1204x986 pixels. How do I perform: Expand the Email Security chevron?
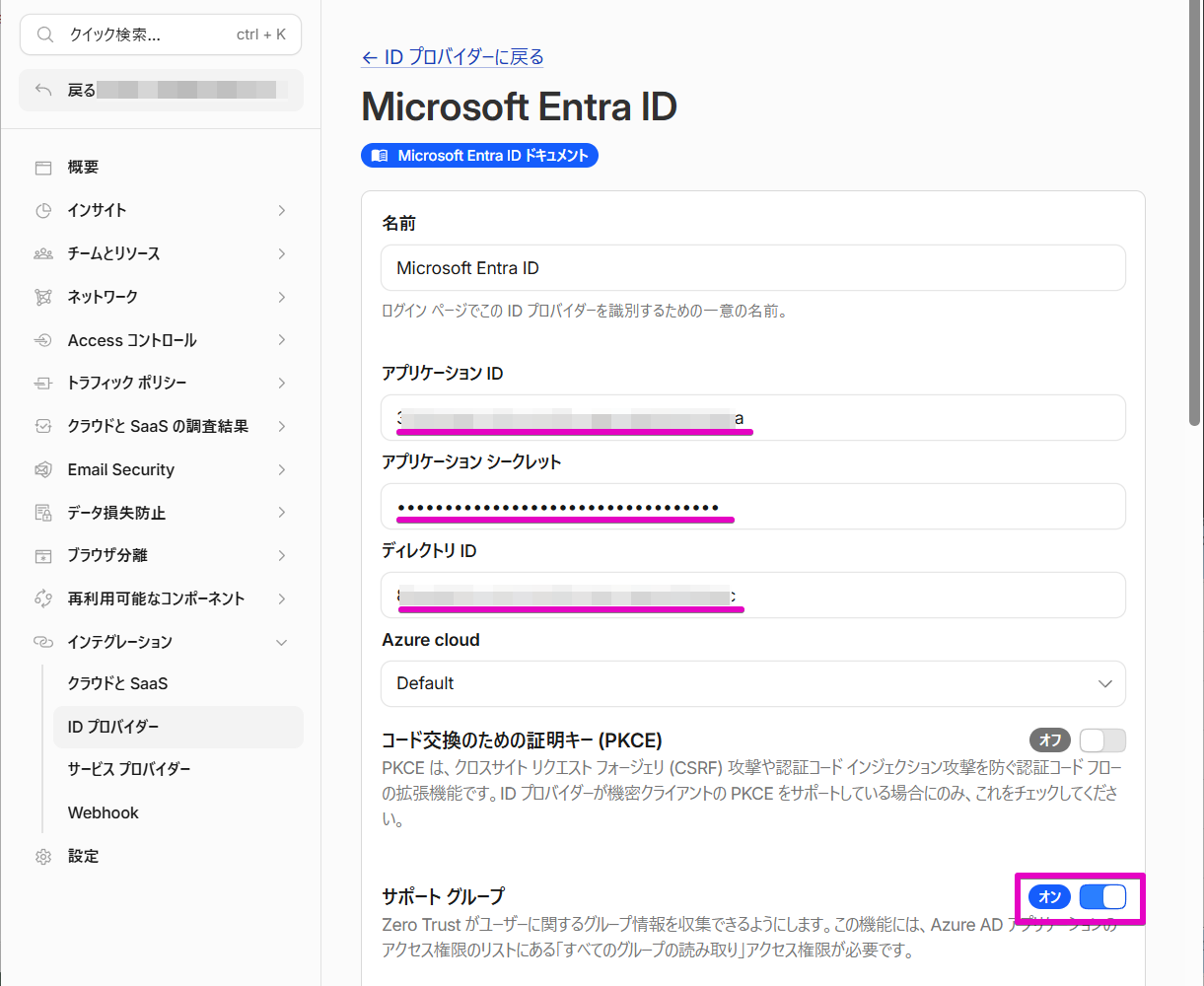pyautogui.click(x=282, y=469)
